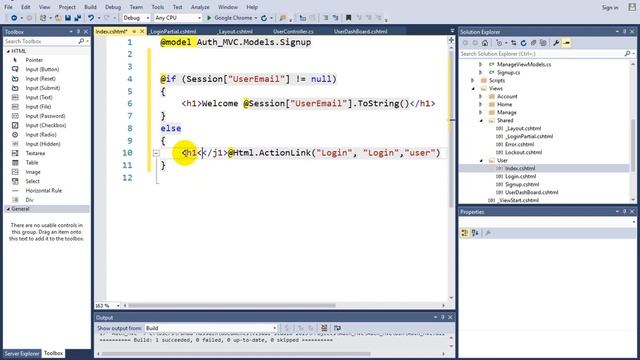Expand the General group in Toolbox
The width and height of the screenshot is (640, 360).
click(x=8, y=209)
